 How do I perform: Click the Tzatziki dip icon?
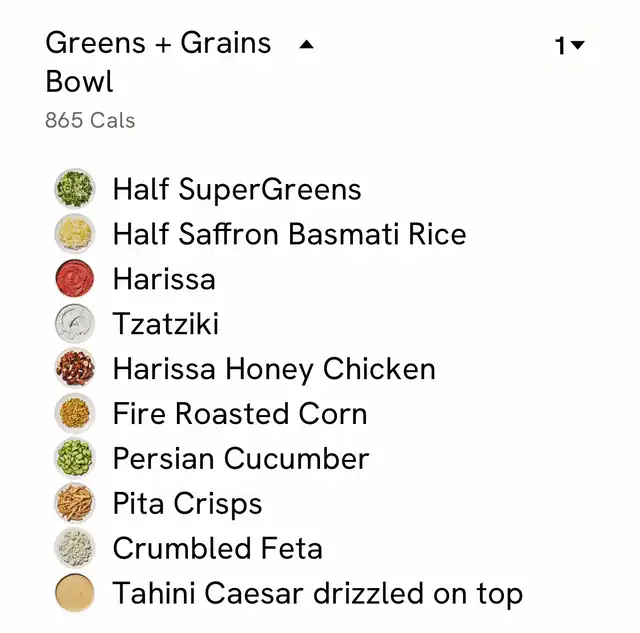pos(75,324)
